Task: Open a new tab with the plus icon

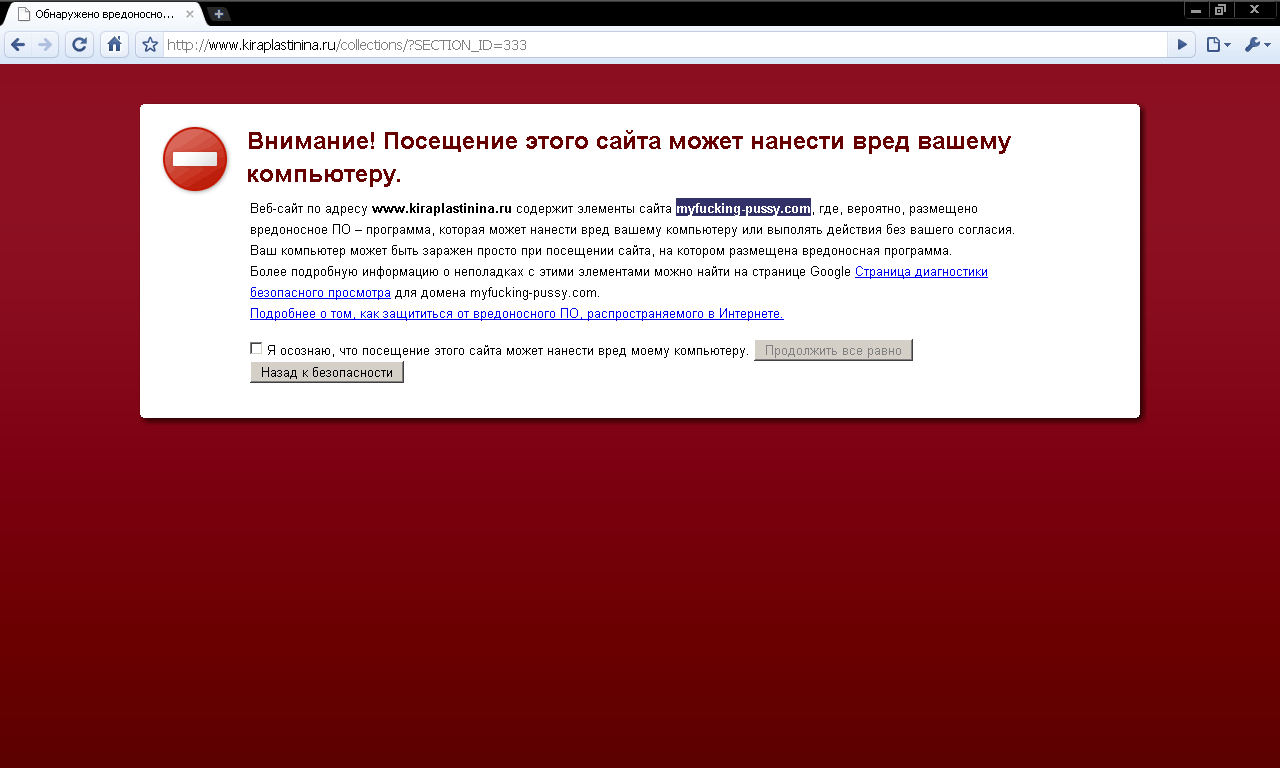Action: 218,14
